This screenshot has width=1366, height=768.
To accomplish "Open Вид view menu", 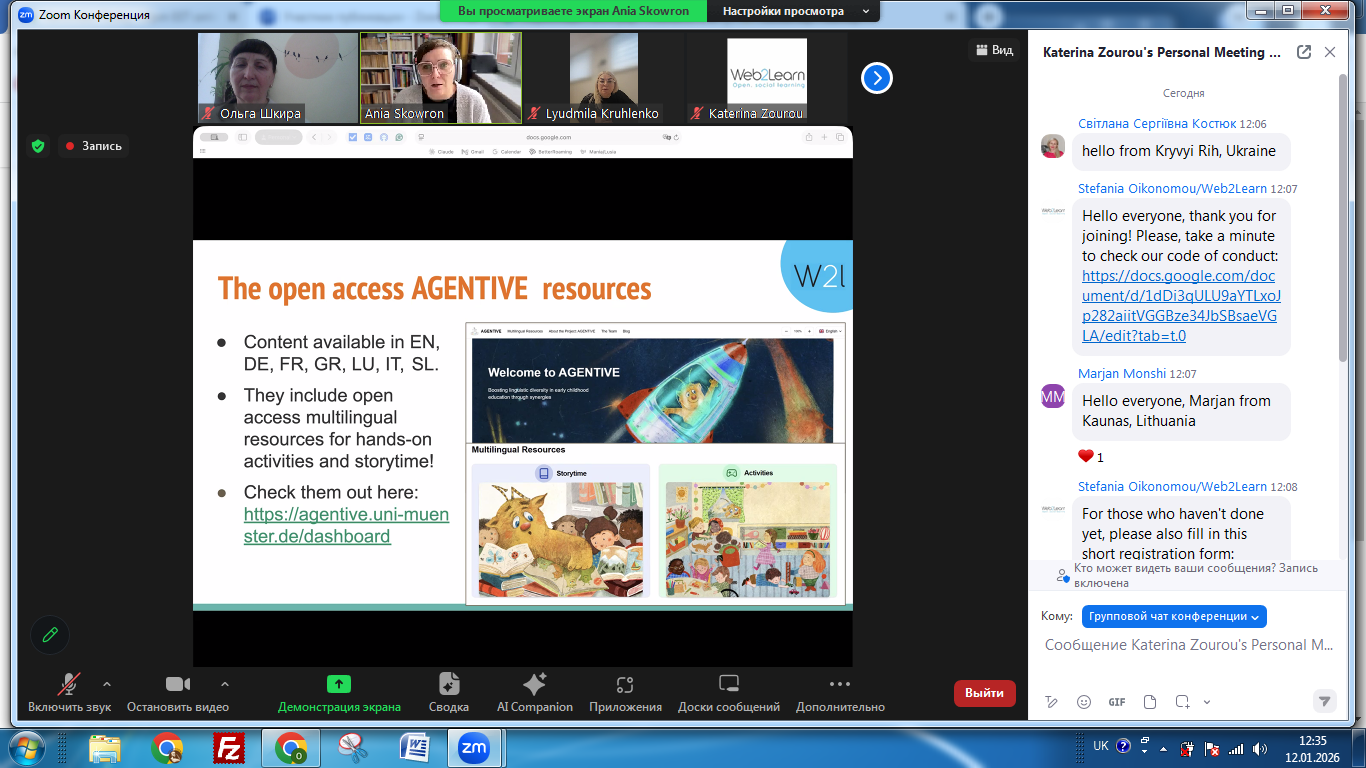I will pos(993,50).
